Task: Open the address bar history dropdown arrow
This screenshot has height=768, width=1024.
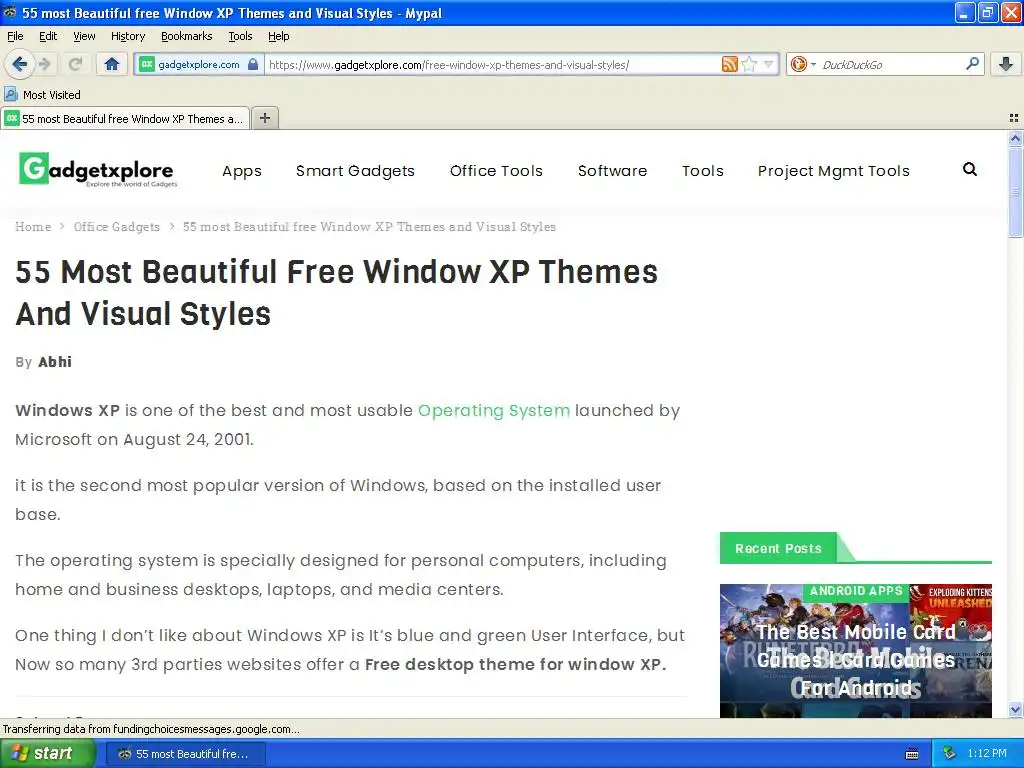Action: (769, 64)
